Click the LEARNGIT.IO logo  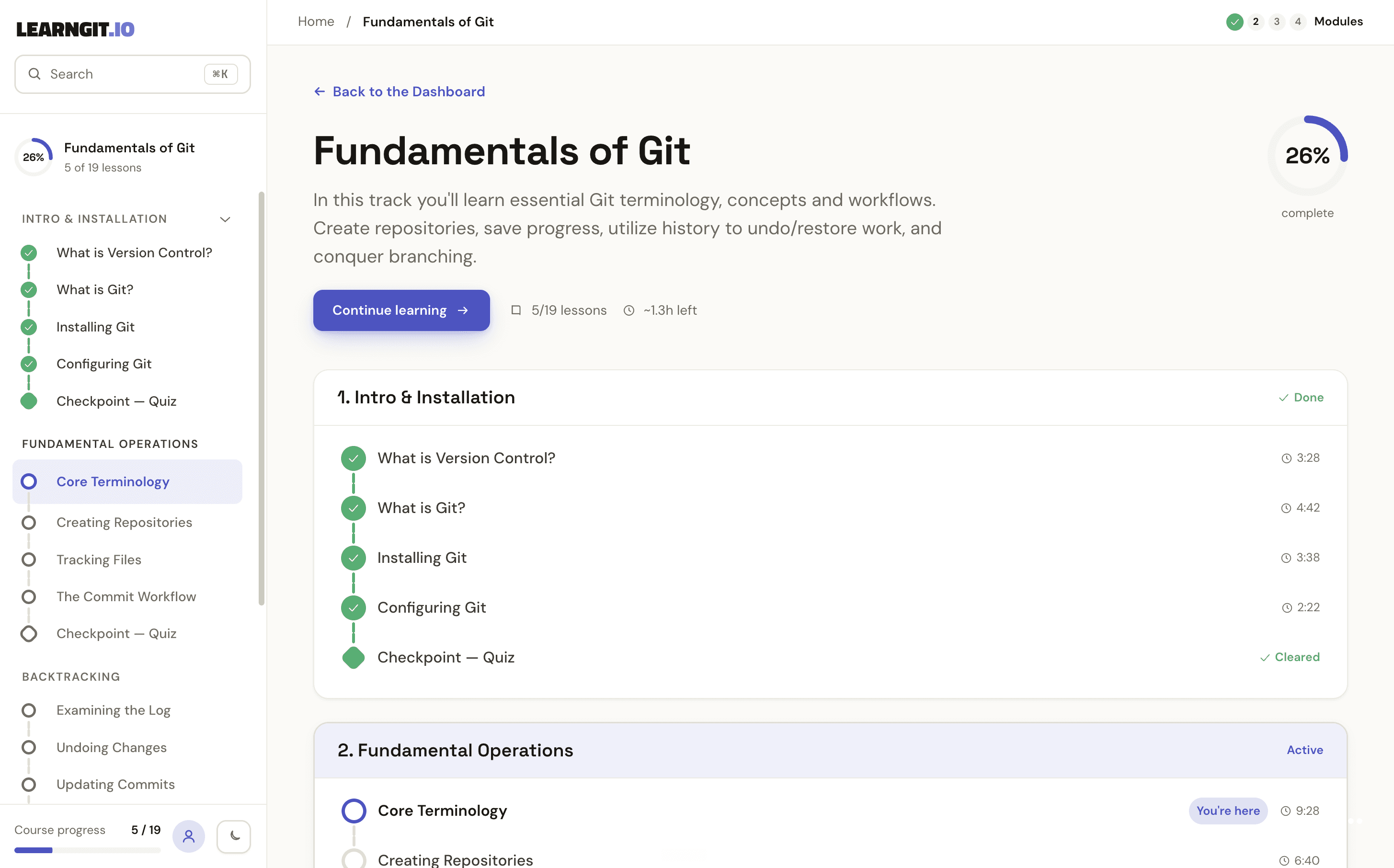[x=75, y=29]
